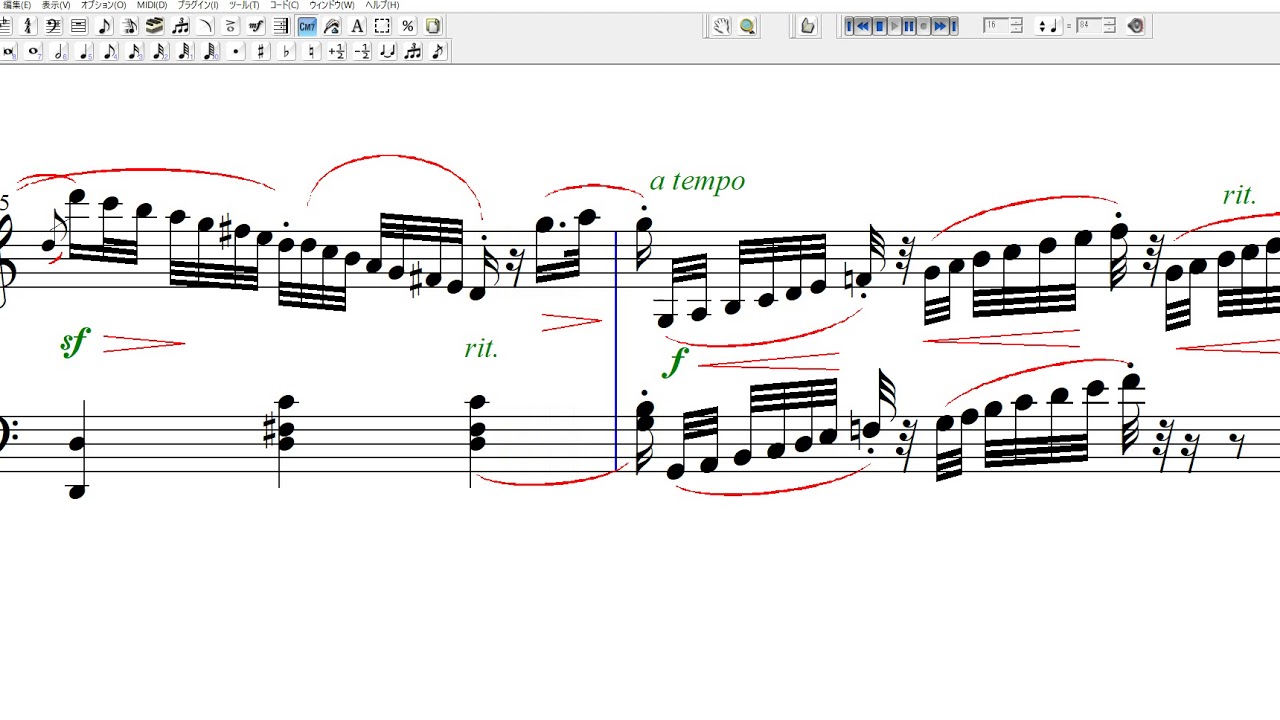Screen dimensions: 1280x720
Task: Choose the quarter note duration
Action: click(84, 52)
